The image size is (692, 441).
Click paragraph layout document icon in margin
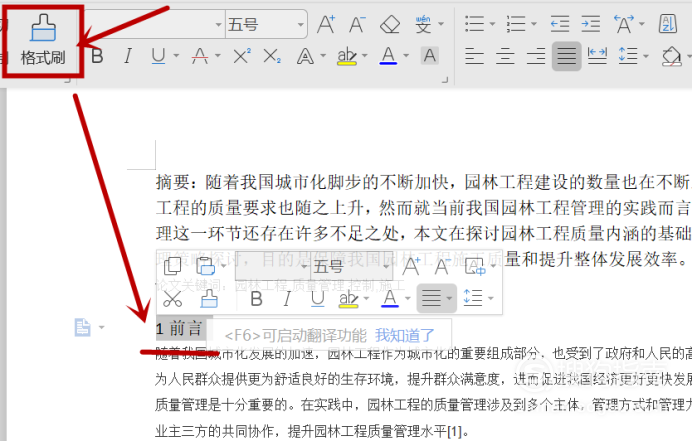coord(83,327)
